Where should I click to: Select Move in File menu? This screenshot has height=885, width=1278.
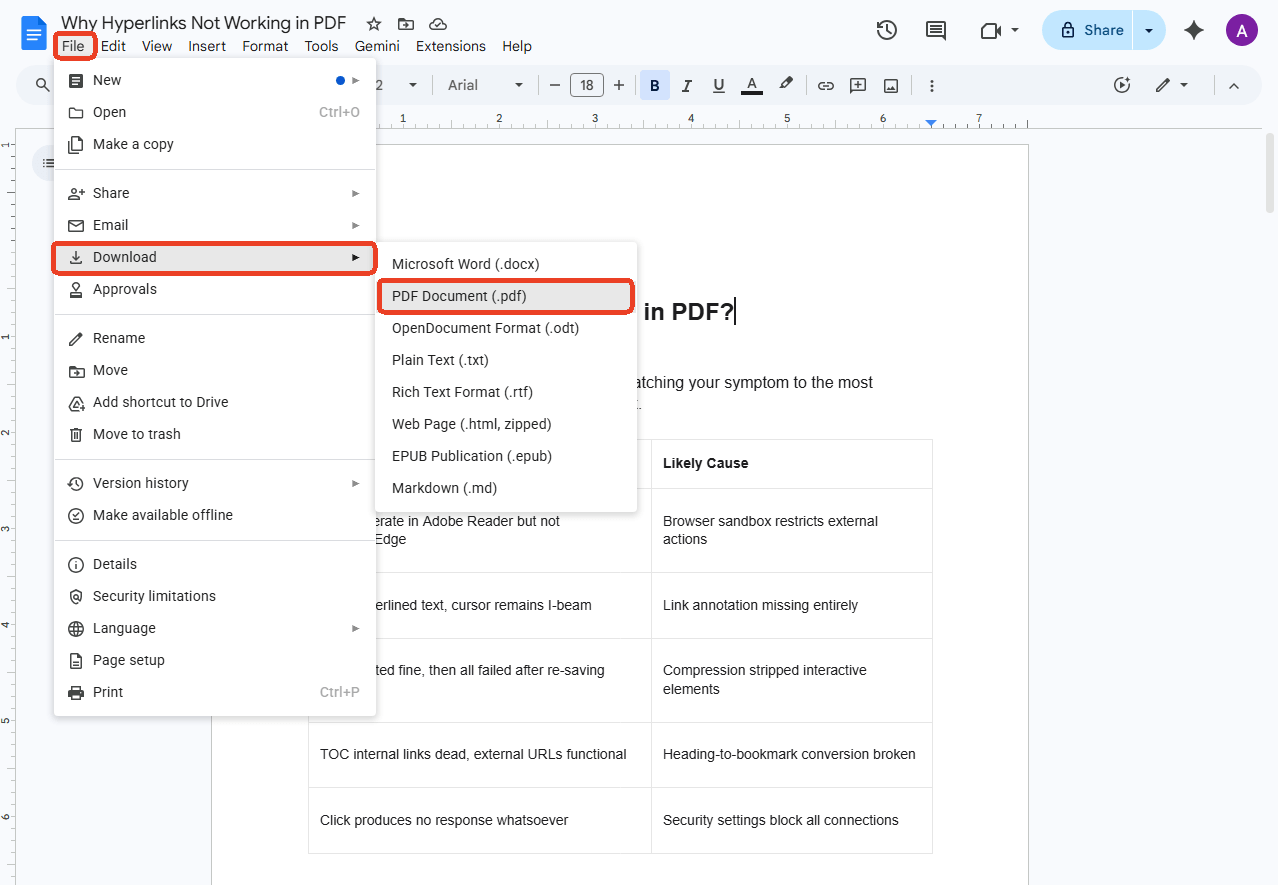tap(215, 370)
